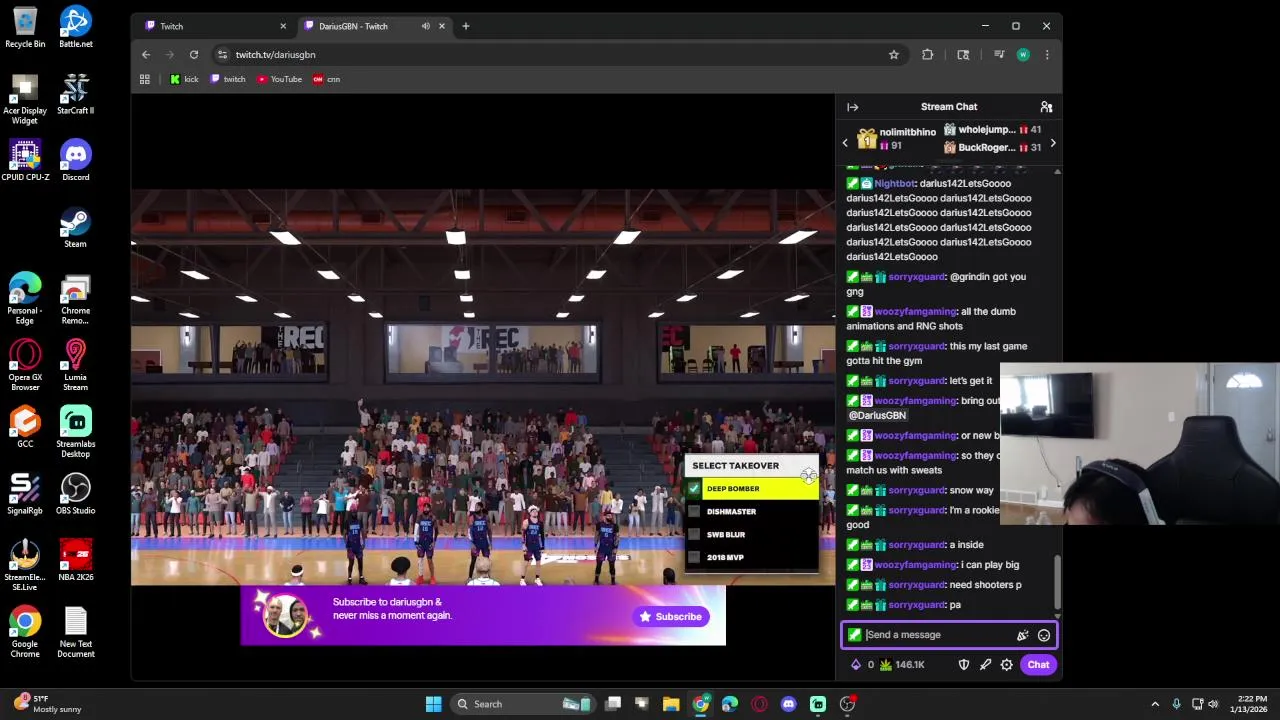Image resolution: width=1280 pixels, height=720 pixels.
Task: Click chat identity badge in message box
Action: (x=855, y=635)
